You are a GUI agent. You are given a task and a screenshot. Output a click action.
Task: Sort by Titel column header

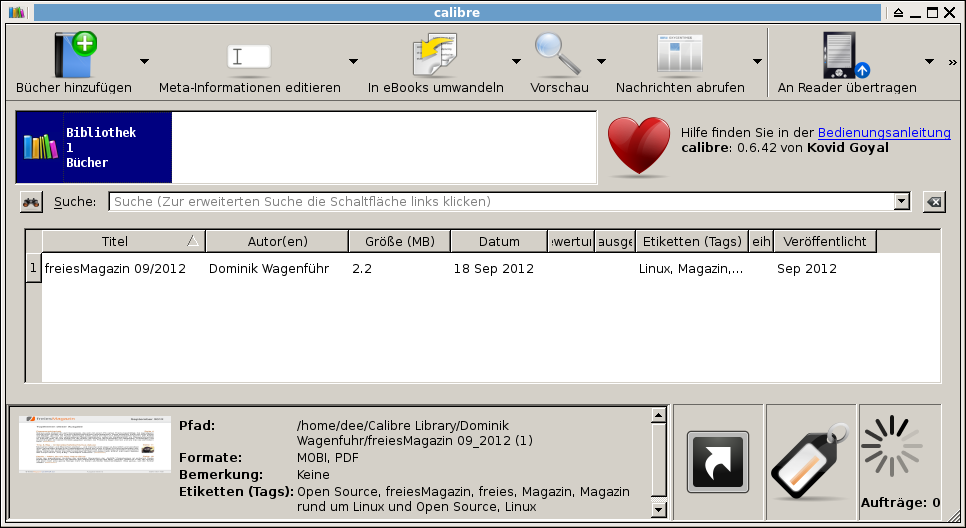click(x=123, y=242)
